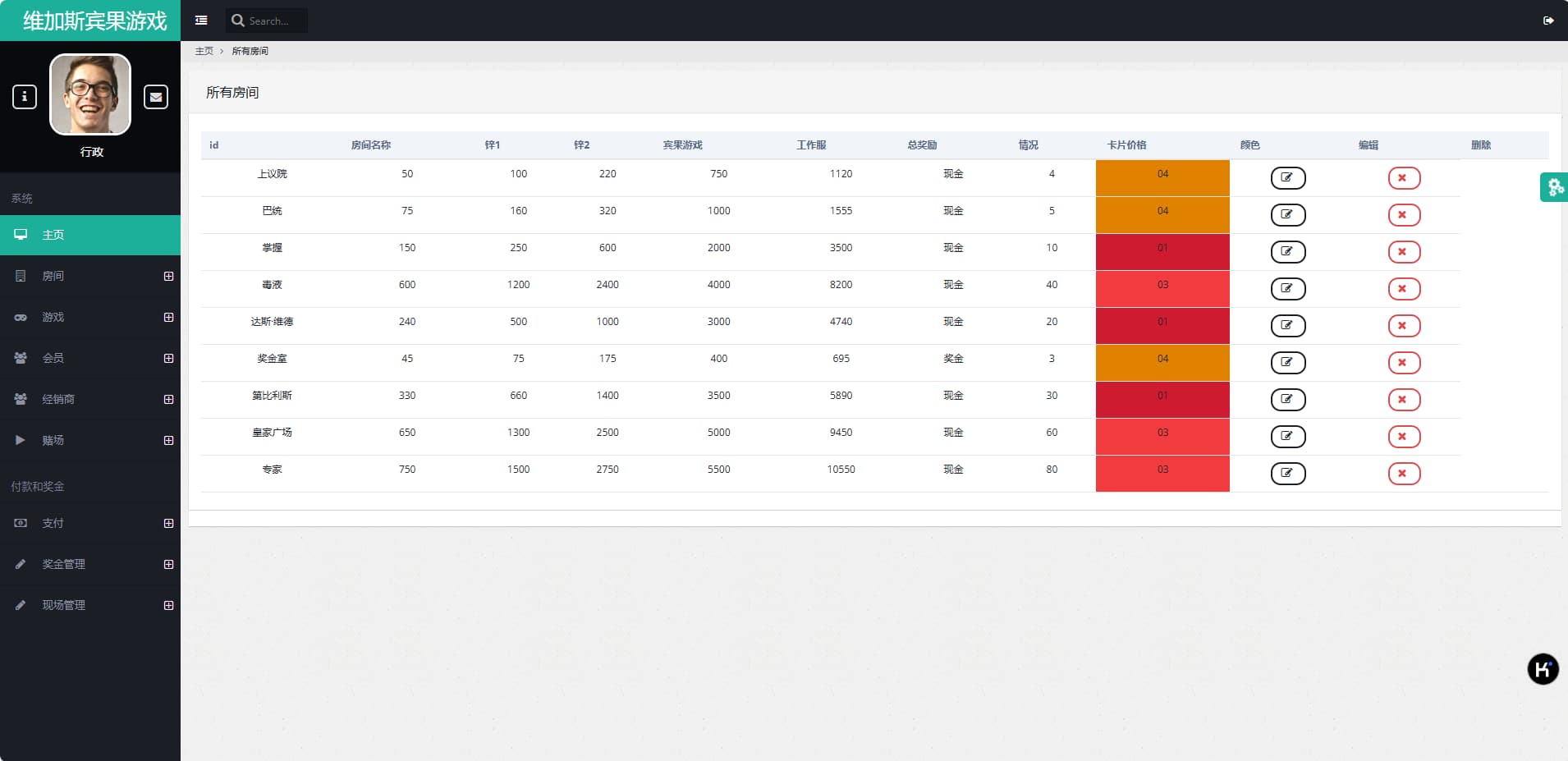Click the logout icon in the top bar

click(x=1548, y=21)
